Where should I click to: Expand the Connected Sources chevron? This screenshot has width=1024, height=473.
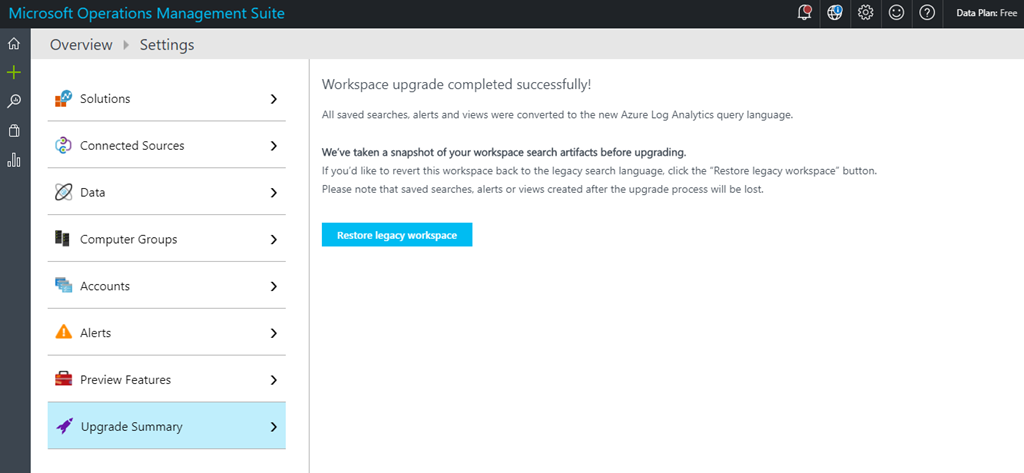273,146
